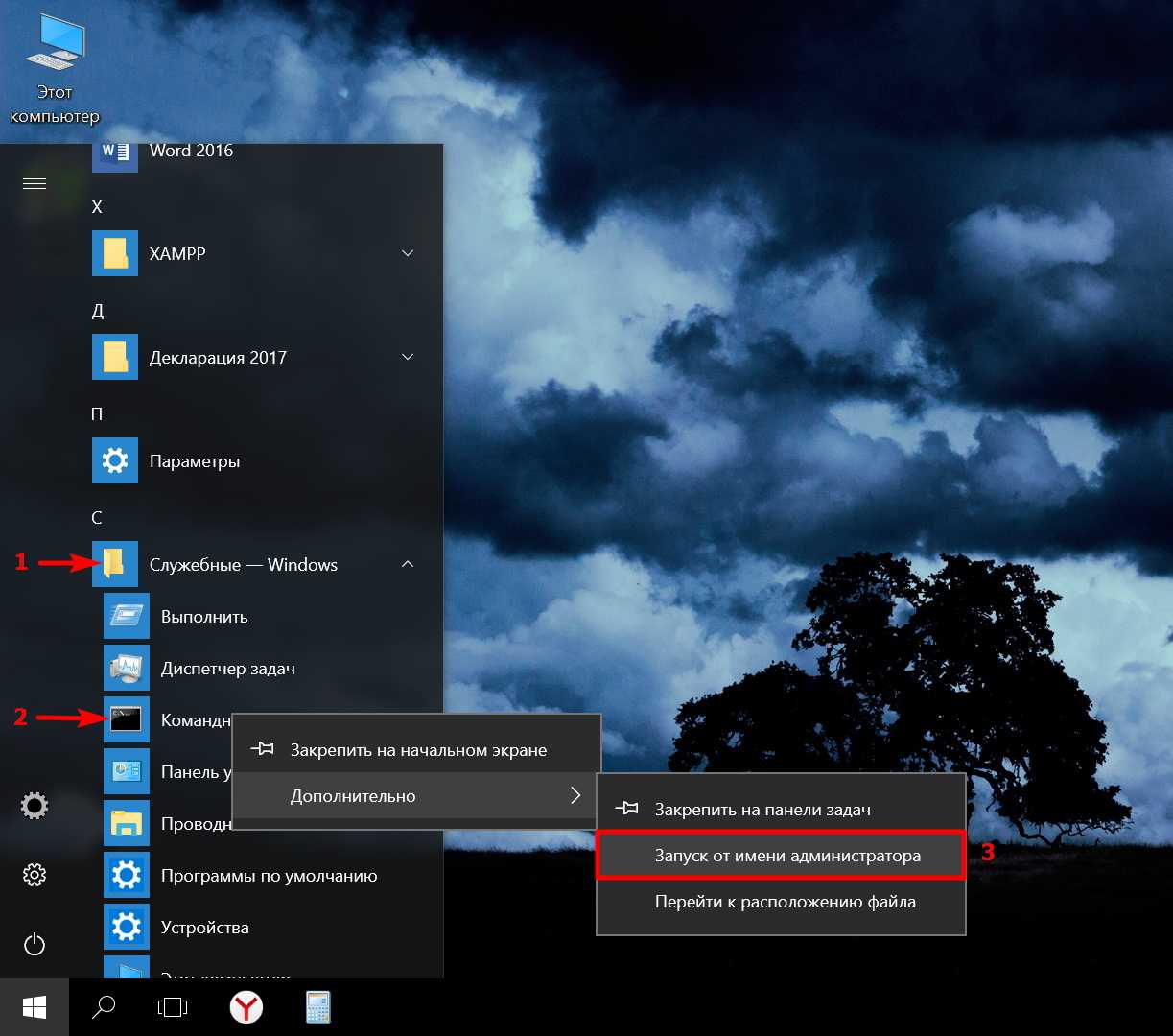1173x1036 pixels.
Task: Click the Windows Start button
Action: coord(35,1007)
